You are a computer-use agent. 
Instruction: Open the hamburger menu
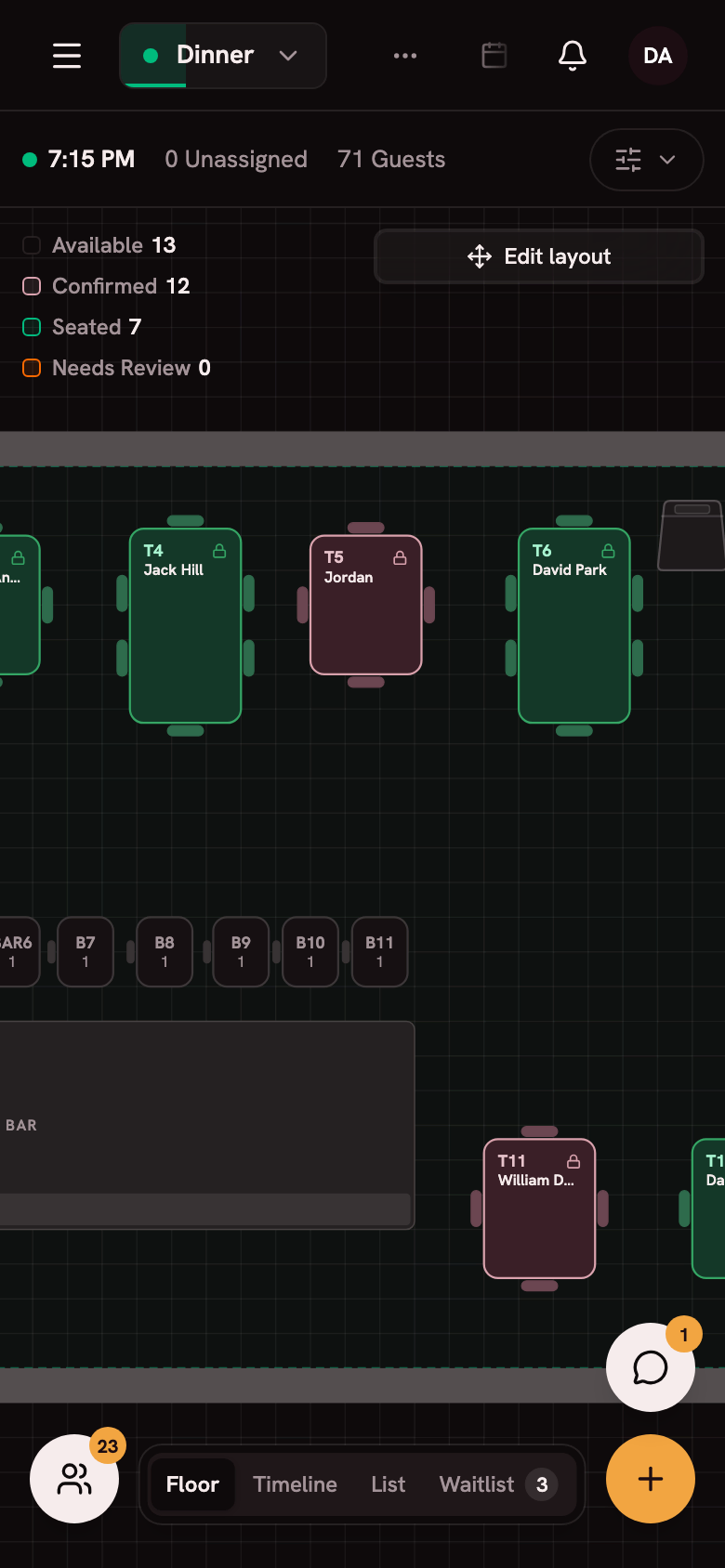click(67, 56)
